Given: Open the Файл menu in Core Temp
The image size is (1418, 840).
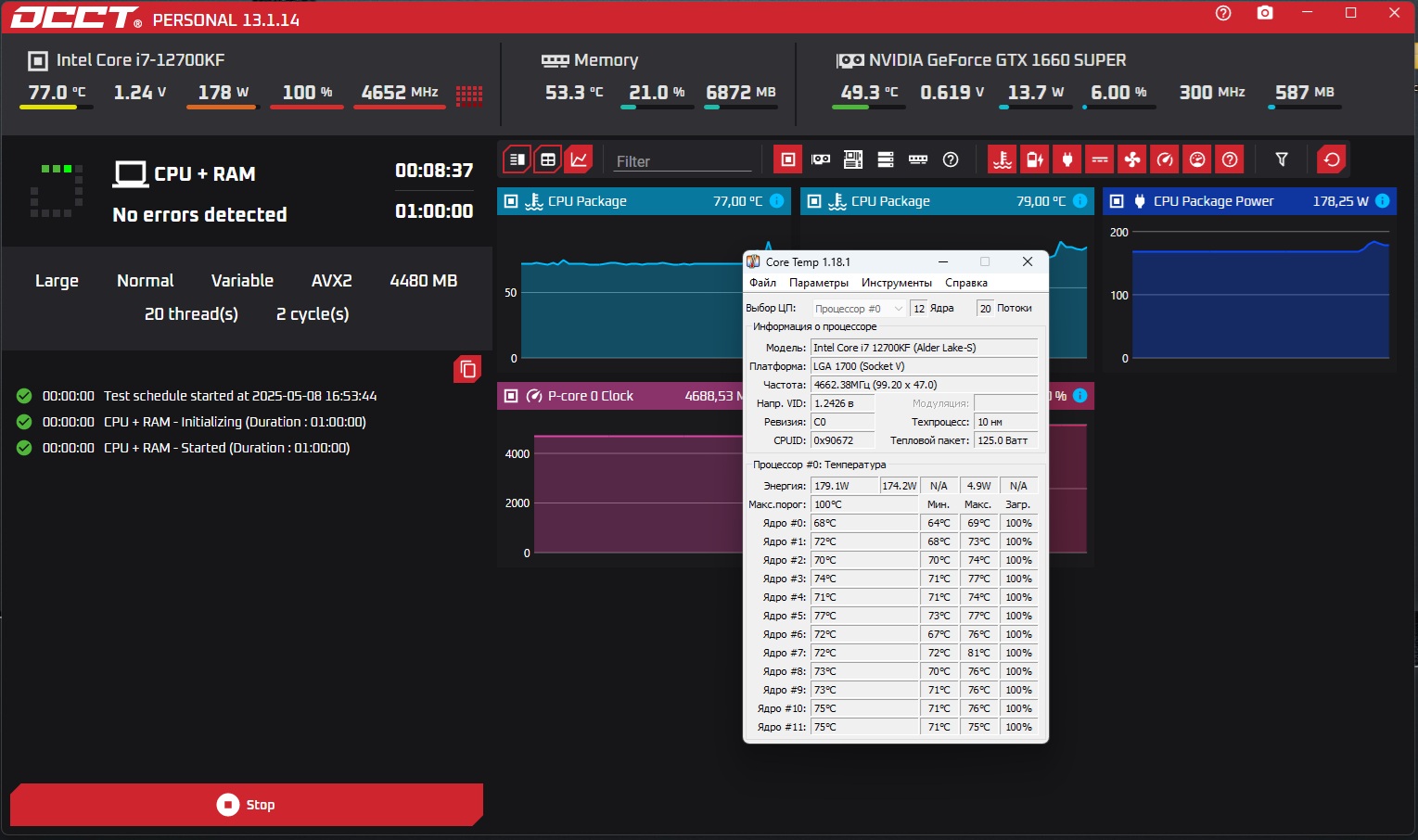Looking at the screenshot, I should pyautogui.click(x=762, y=283).
